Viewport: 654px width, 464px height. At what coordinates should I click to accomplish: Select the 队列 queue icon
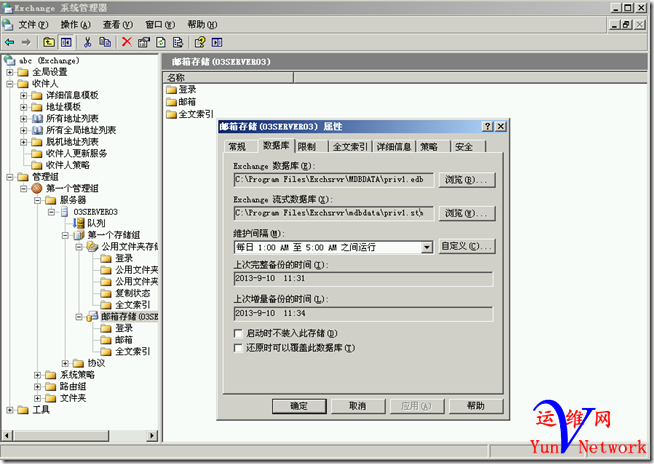[79, 223]
